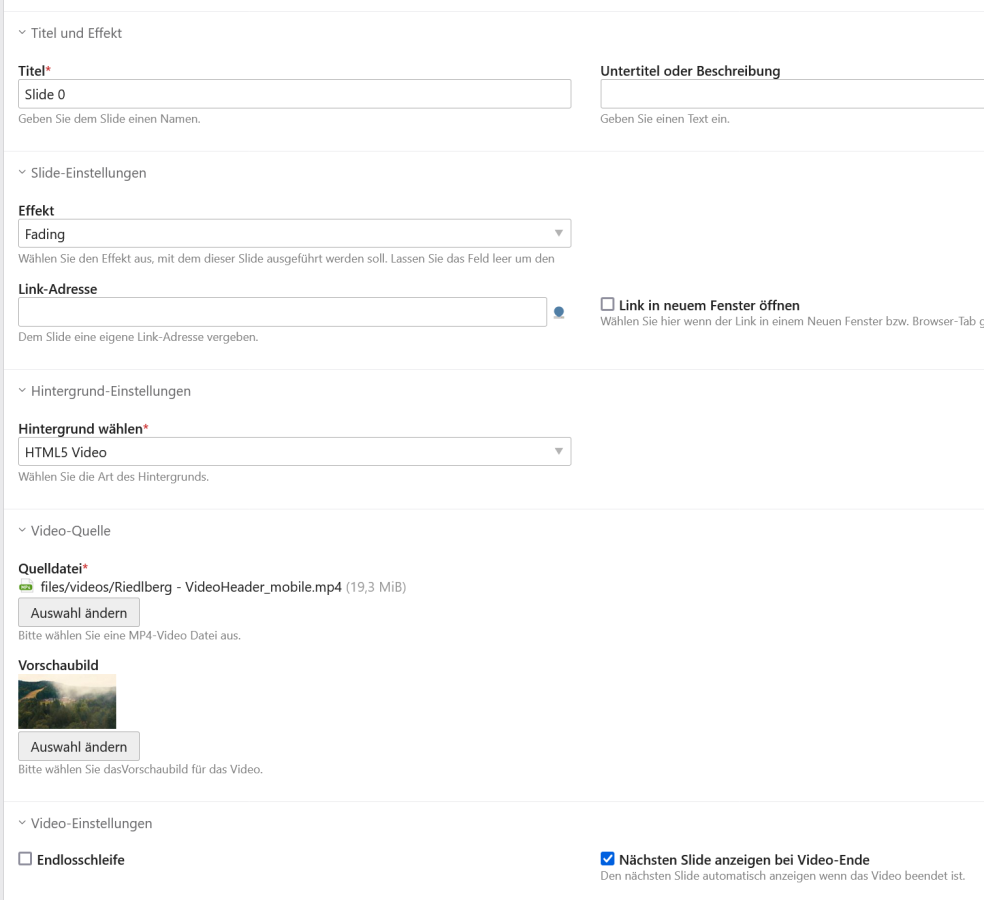Click the Vorschaubild landscape thumbnail
This screenshot has height=900, width=984.
[x=67, y=701]
